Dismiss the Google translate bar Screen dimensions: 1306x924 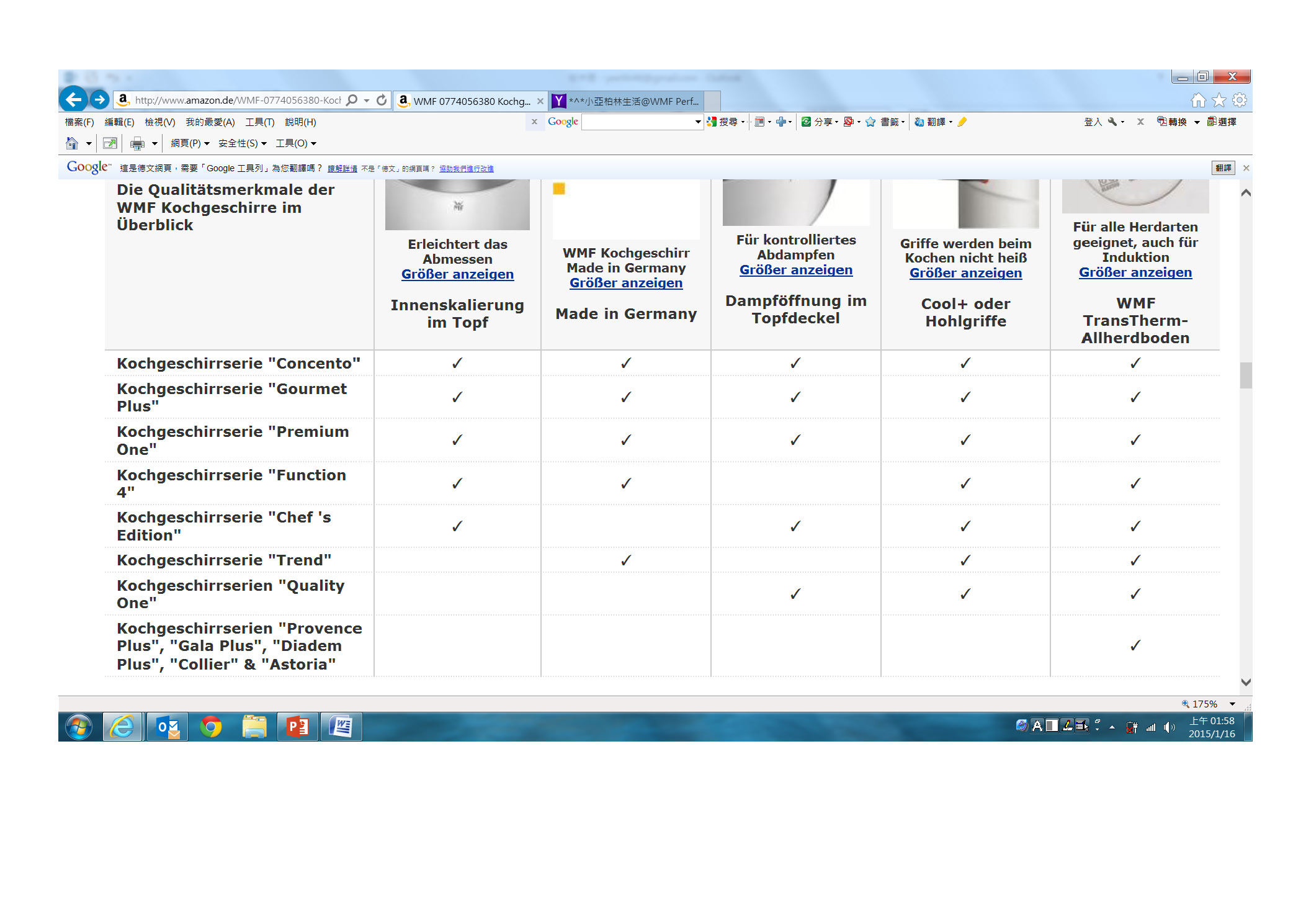tap(1246, 168)
